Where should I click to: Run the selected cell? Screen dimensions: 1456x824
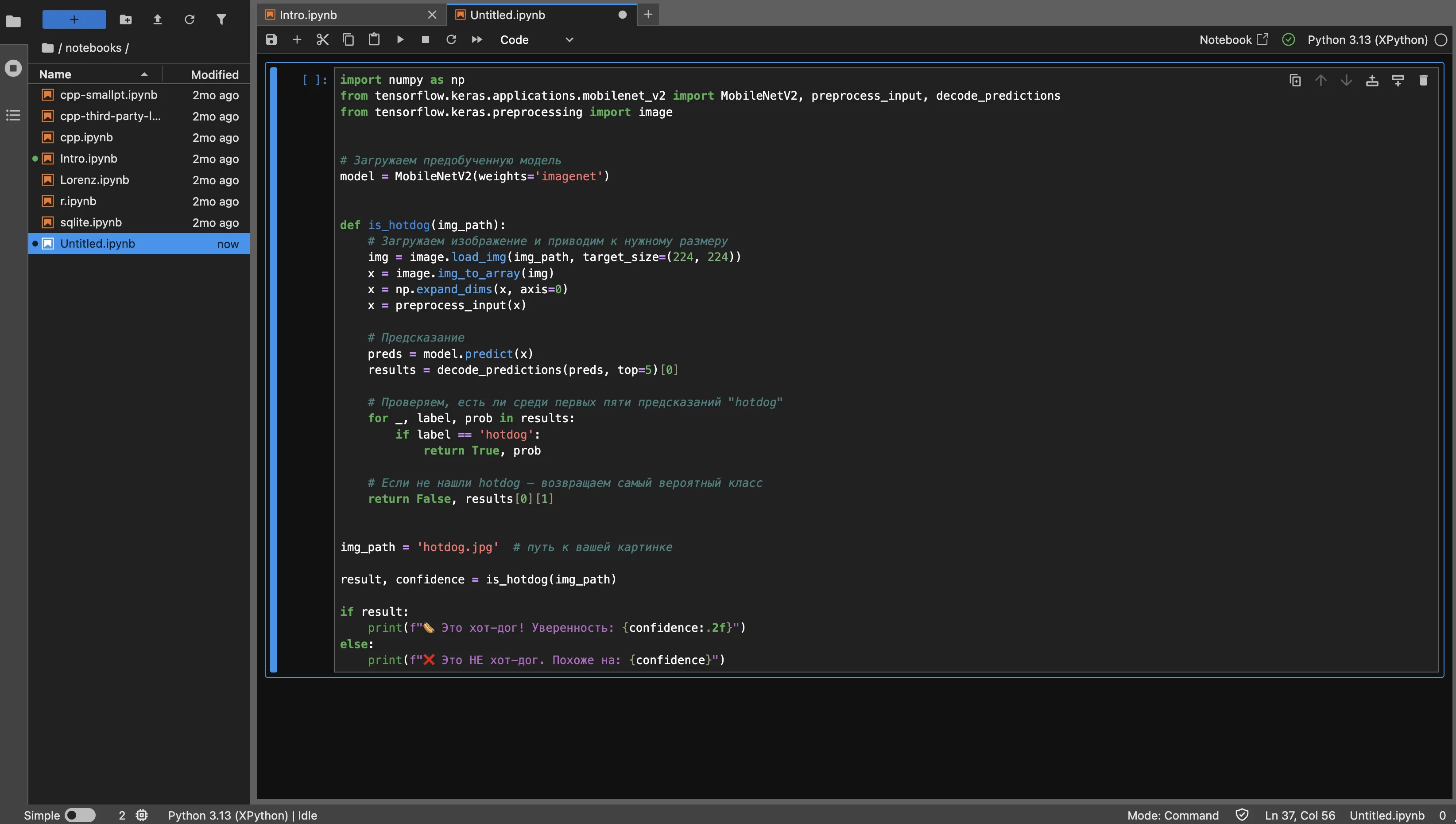click(400, 39)
